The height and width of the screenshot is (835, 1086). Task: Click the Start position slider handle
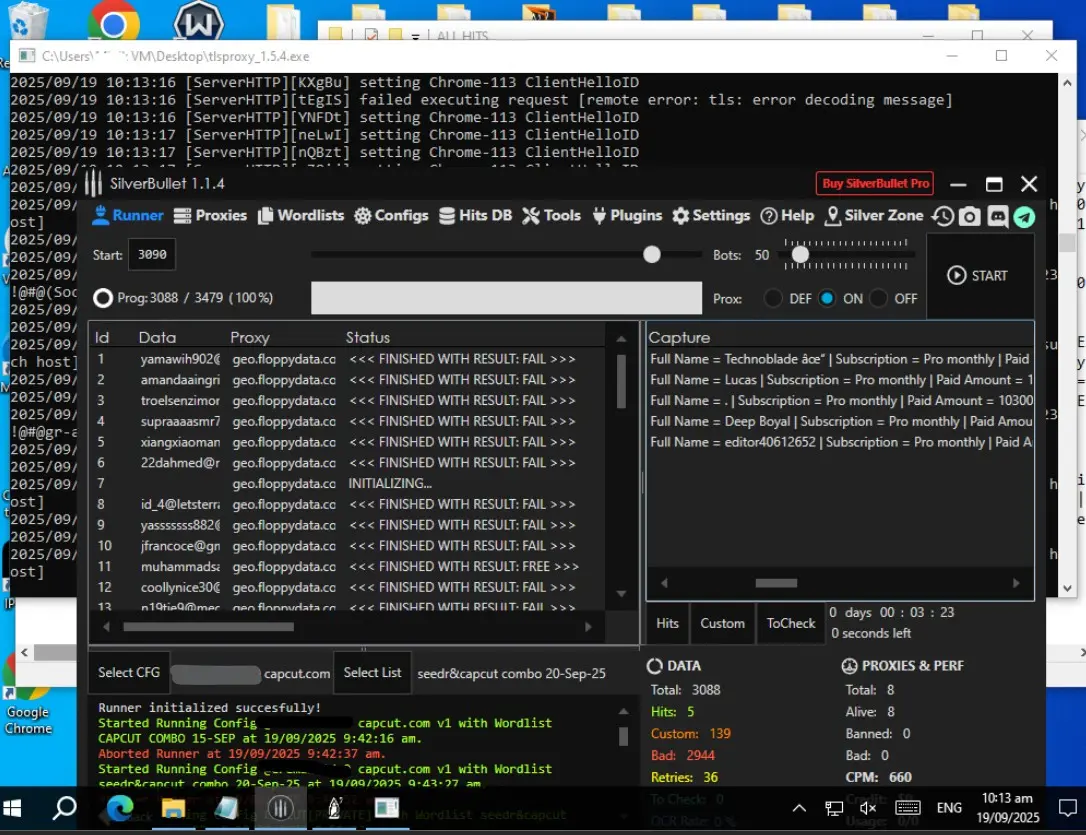651,254
